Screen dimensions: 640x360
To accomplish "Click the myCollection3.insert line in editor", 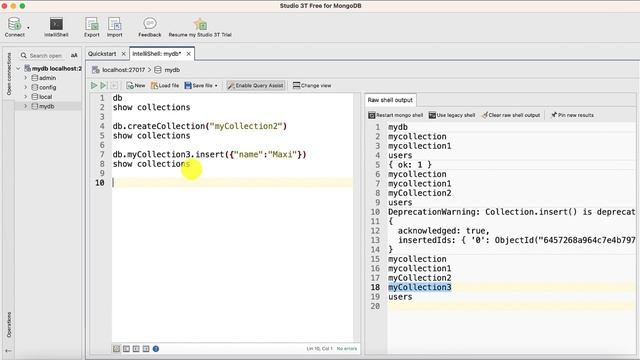I will click(209, 154).
